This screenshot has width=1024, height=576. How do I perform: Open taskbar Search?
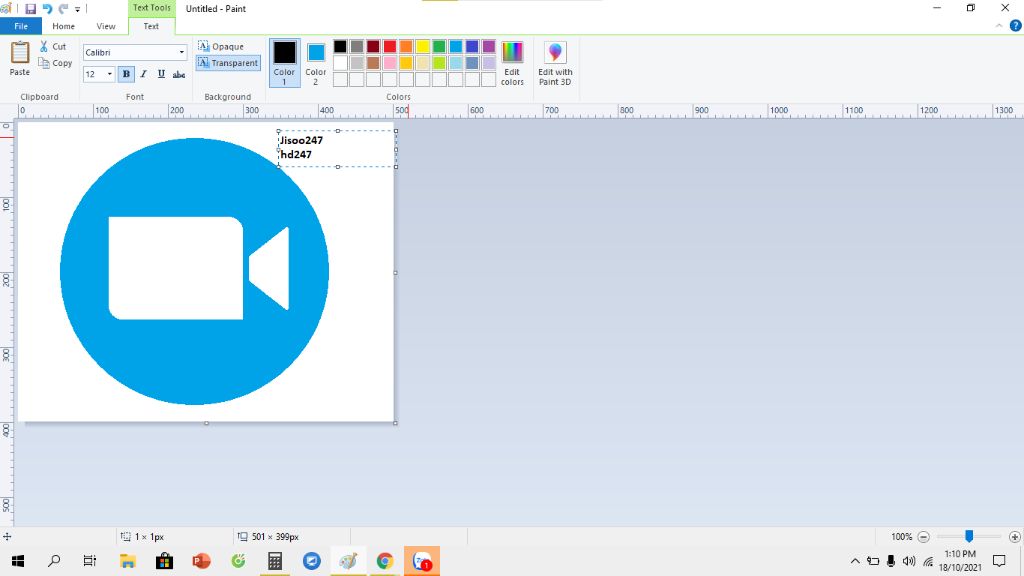tap(54, 561)
